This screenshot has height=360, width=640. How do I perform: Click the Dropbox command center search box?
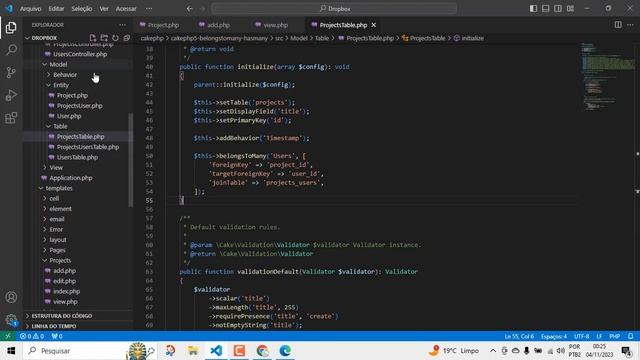[334, 9]
